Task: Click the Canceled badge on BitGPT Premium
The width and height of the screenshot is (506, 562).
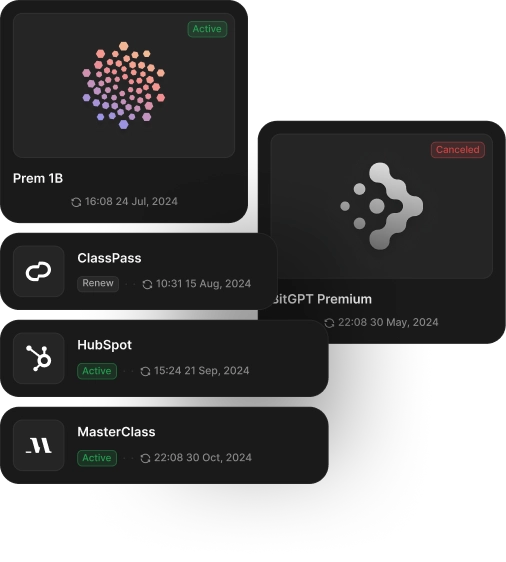Action: pyautogui.click(x=458, y=150)
